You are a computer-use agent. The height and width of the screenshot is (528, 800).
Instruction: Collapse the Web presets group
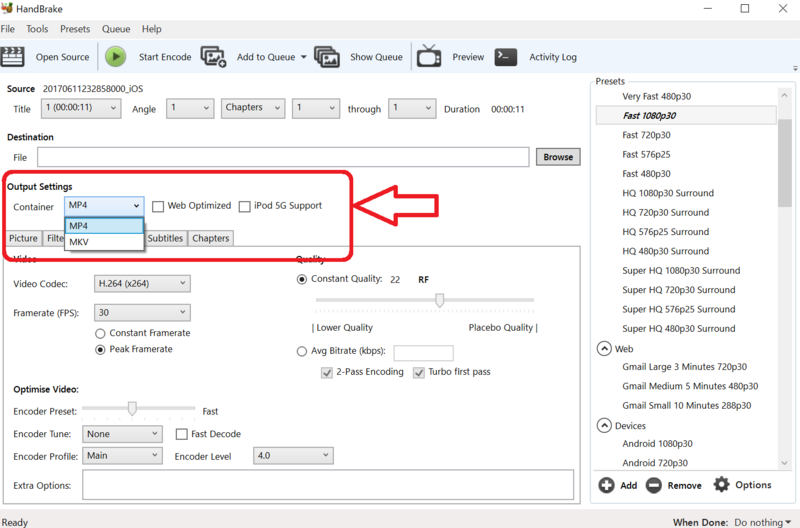pos(604,349)
